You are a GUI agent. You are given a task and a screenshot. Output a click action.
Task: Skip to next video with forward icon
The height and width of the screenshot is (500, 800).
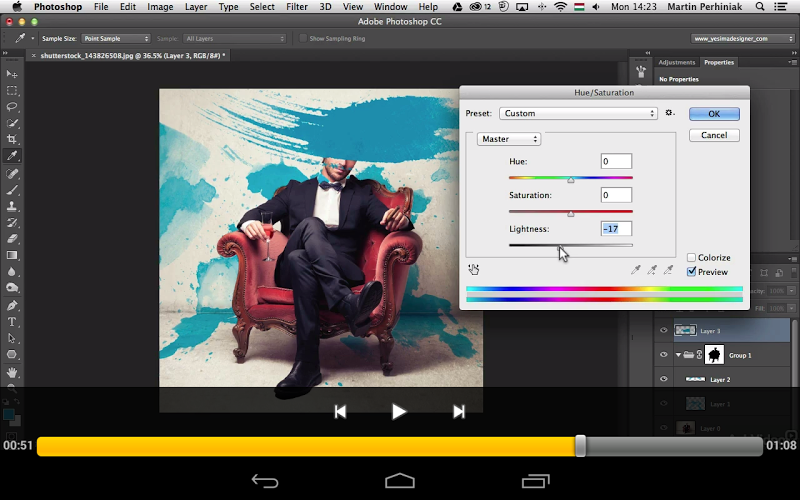(x=459, y=411)
